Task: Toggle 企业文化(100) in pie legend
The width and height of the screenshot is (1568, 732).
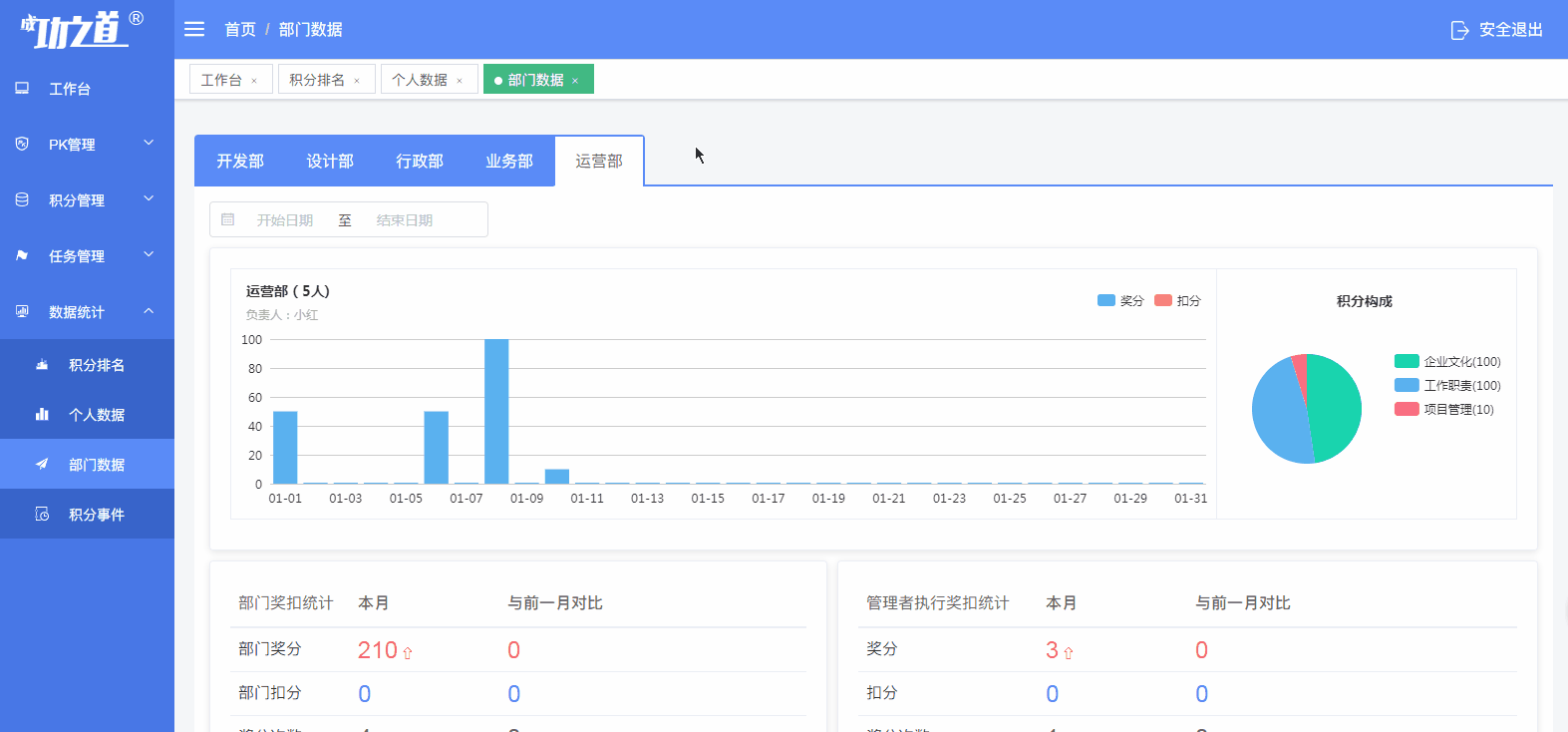Action: (x=1447, y=361)
